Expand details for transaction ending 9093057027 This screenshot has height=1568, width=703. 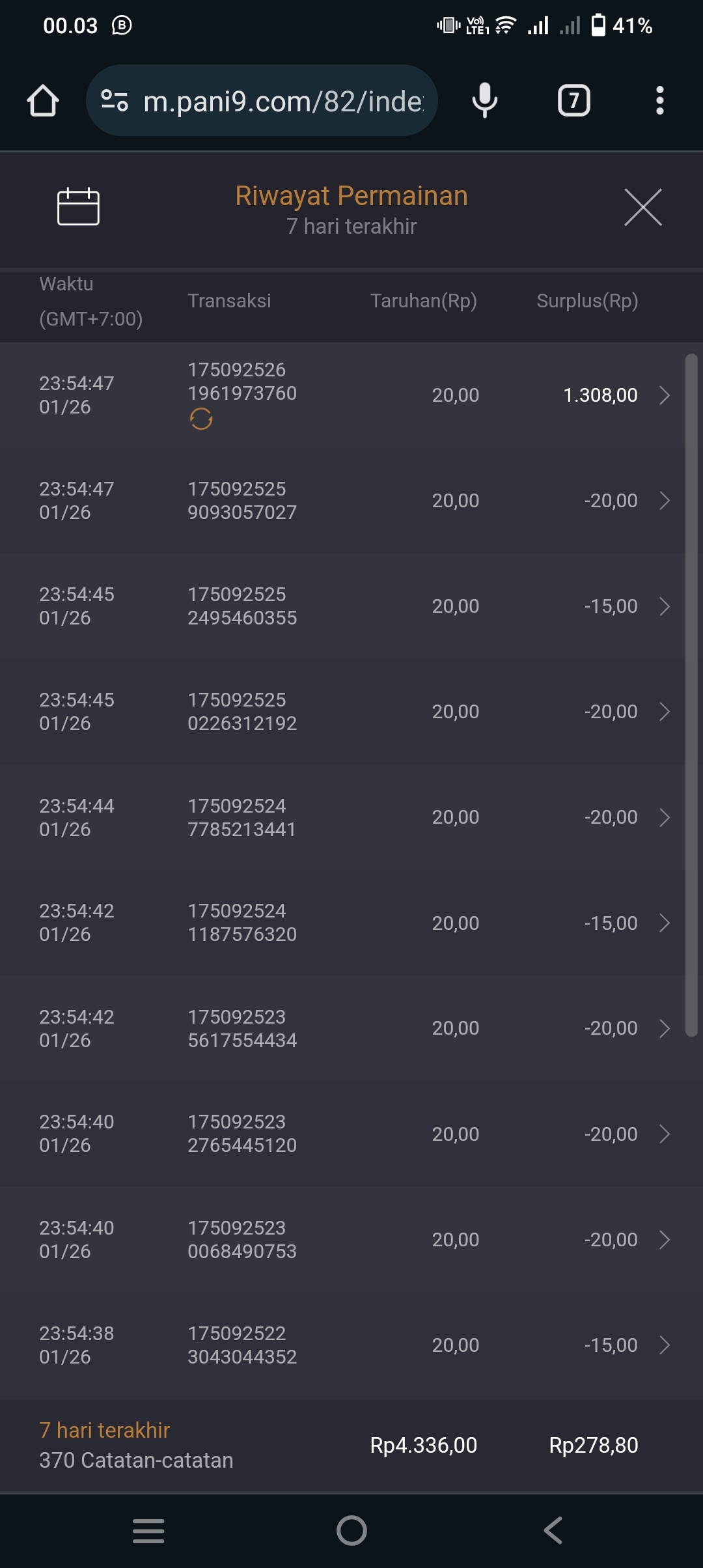tap(665, 501)
